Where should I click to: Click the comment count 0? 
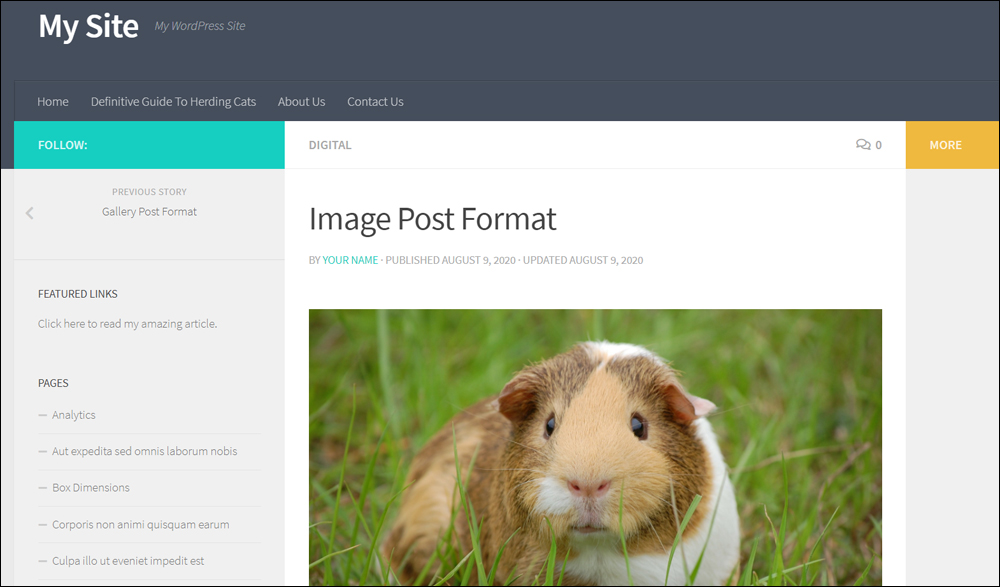point(878,145)
